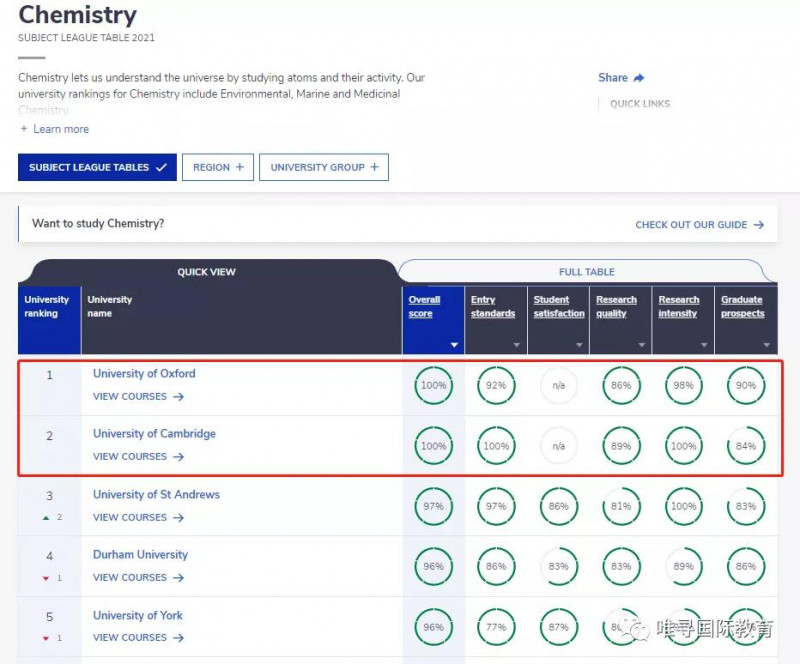Viewport: 800px width, 664px height.
Task: Open Durham University link
Action: [140, 555]
